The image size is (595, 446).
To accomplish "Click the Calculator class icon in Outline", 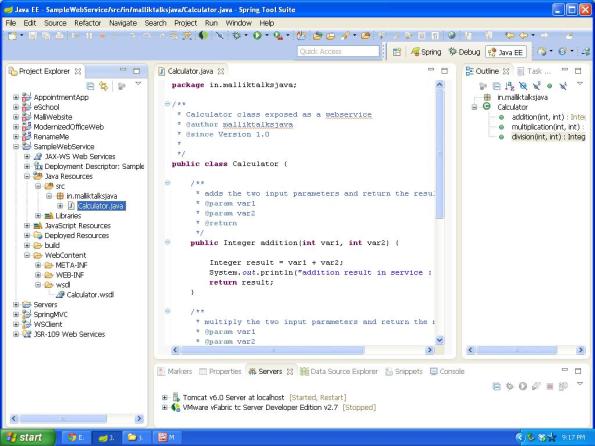I will coord(487,107).
